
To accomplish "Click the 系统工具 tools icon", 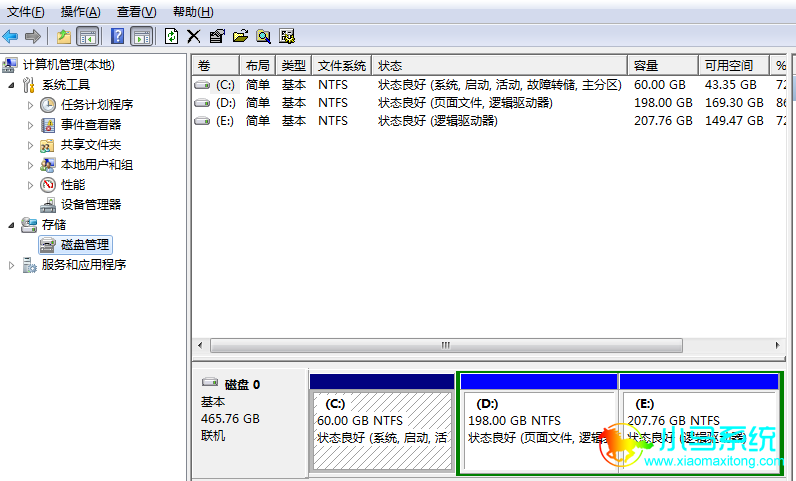I will click(29, 85).
